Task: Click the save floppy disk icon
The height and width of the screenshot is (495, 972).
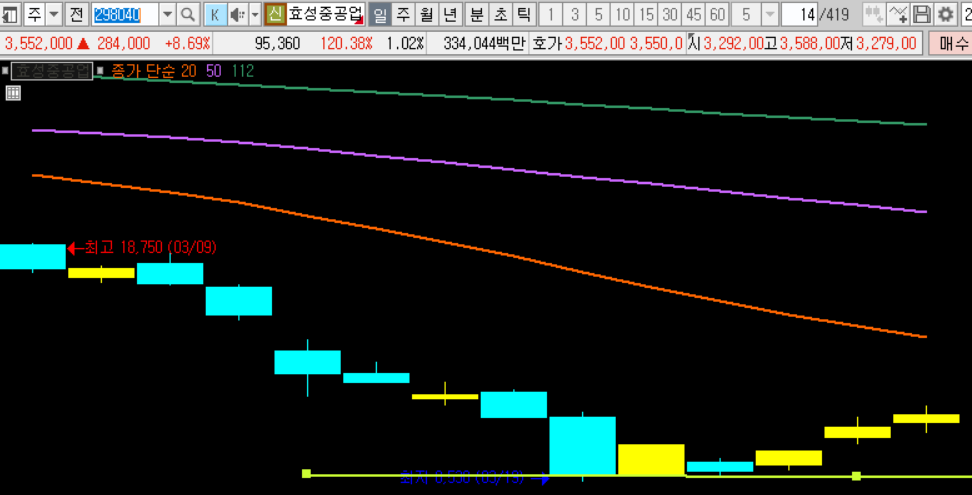Action: [x=922, y=14]
